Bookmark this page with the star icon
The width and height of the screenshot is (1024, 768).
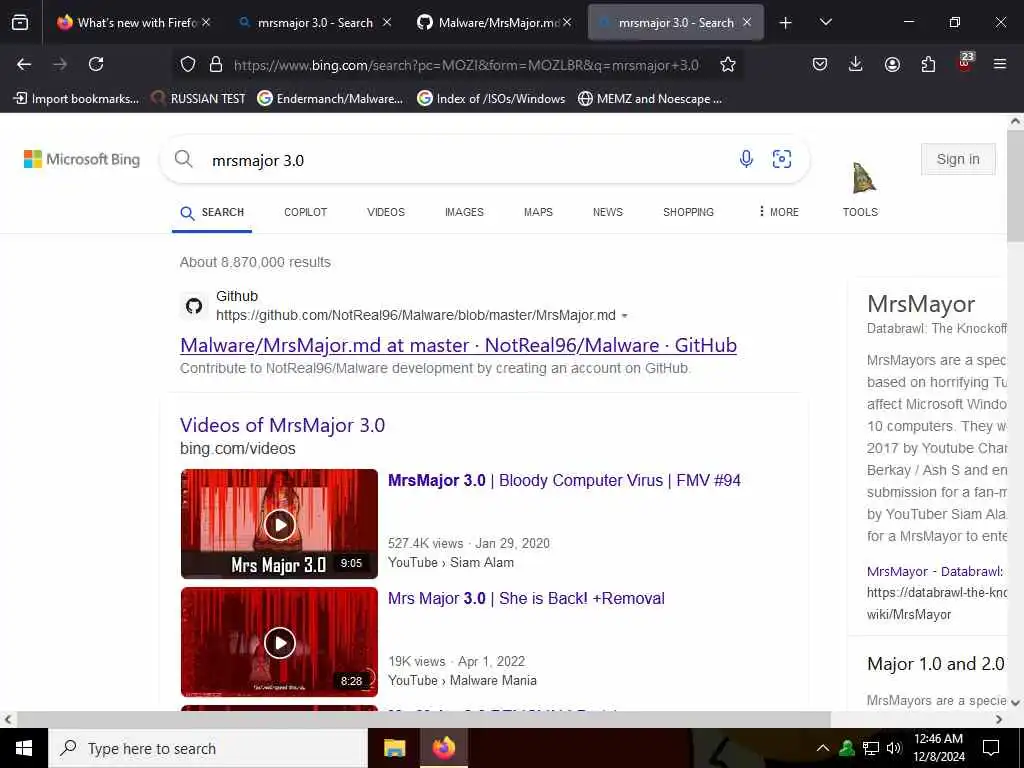(728, 64)
